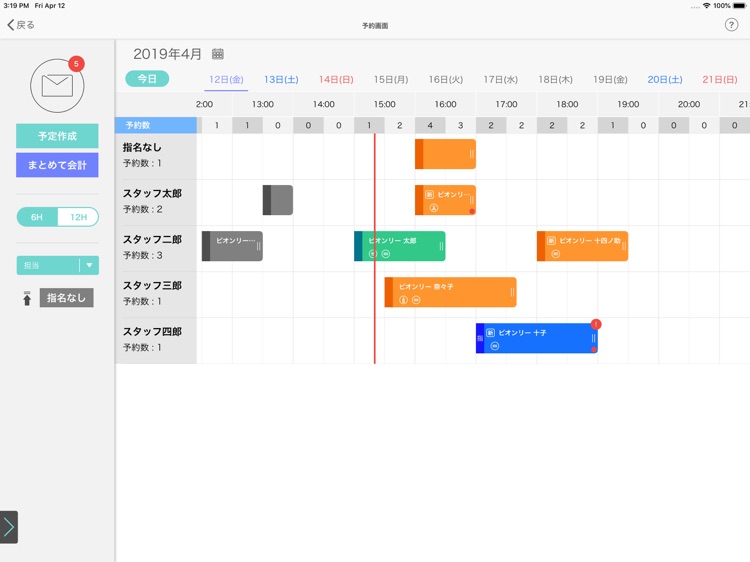Click the second circle icon on 奈々子 booking
Image resolution: width=750 pixels, height=562 pixels.
pyautogui.click(x=416, y=300)
